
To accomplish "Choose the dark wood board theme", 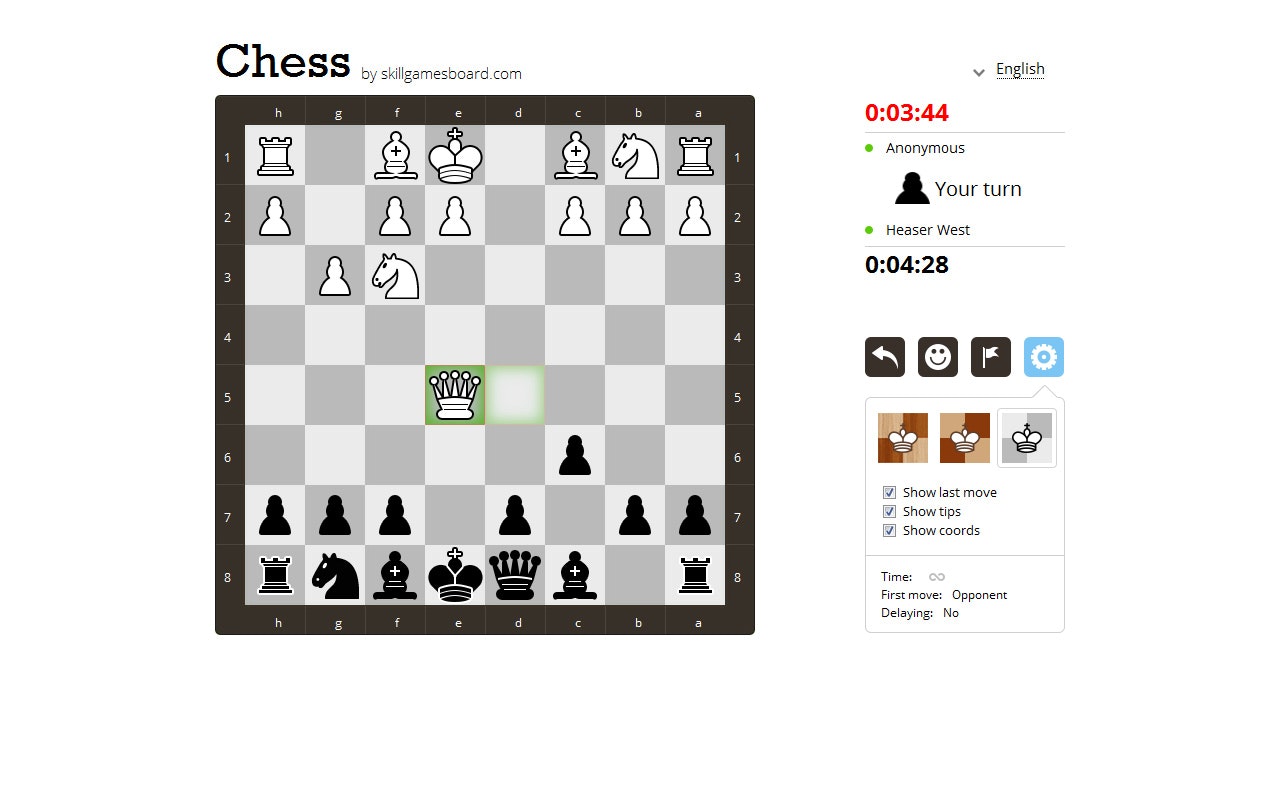I will pyautogui.click(x=965, y=438).
